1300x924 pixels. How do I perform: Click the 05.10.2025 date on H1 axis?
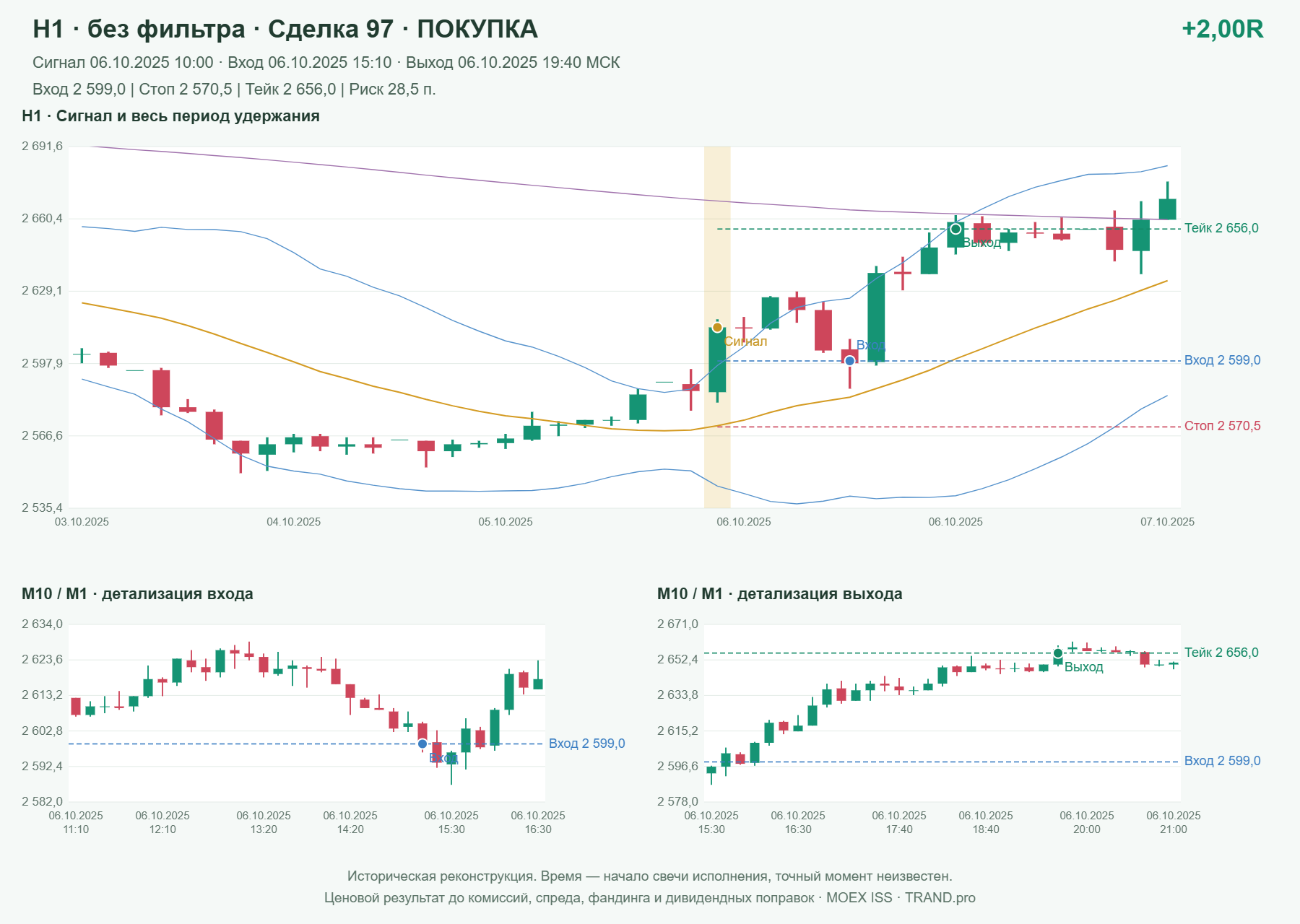point(506,522)
